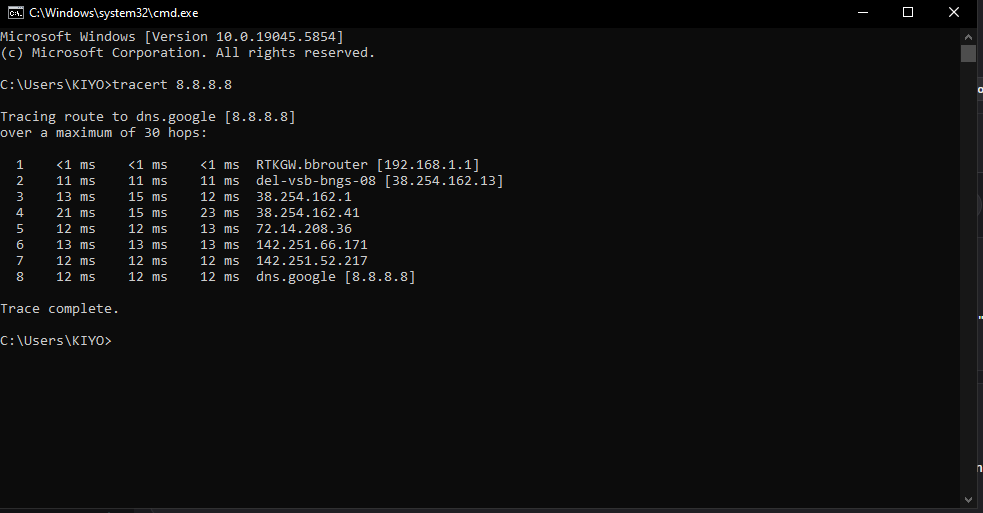Screen dimensions: 983x513
Task: Click the vertical scrollbar thumb
Action: click(x=969, y=53)
